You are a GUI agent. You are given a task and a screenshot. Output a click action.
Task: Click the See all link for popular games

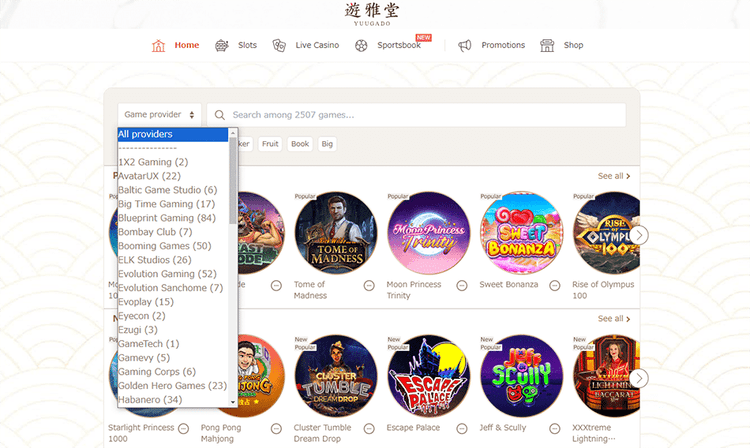coord(614,176)
